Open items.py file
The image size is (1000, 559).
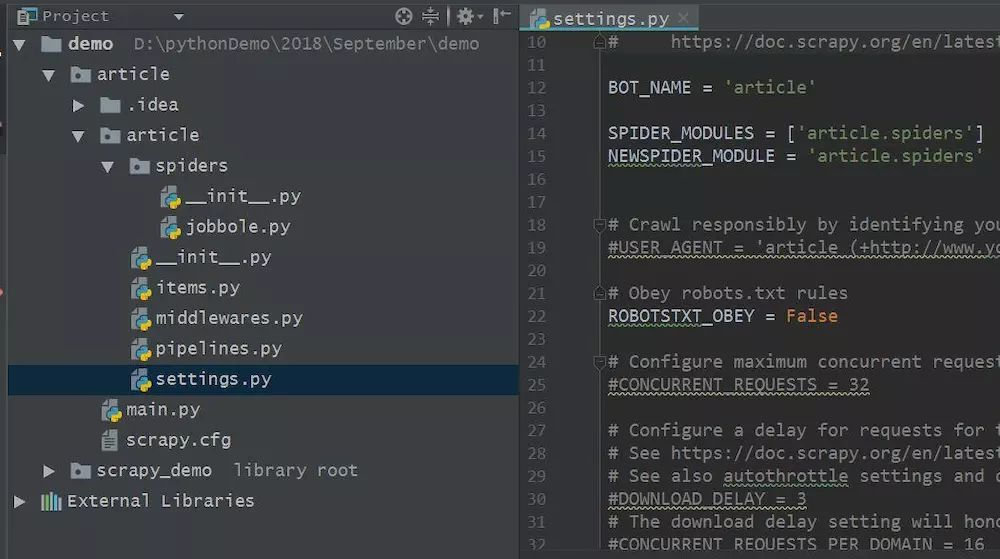point(198,288)
